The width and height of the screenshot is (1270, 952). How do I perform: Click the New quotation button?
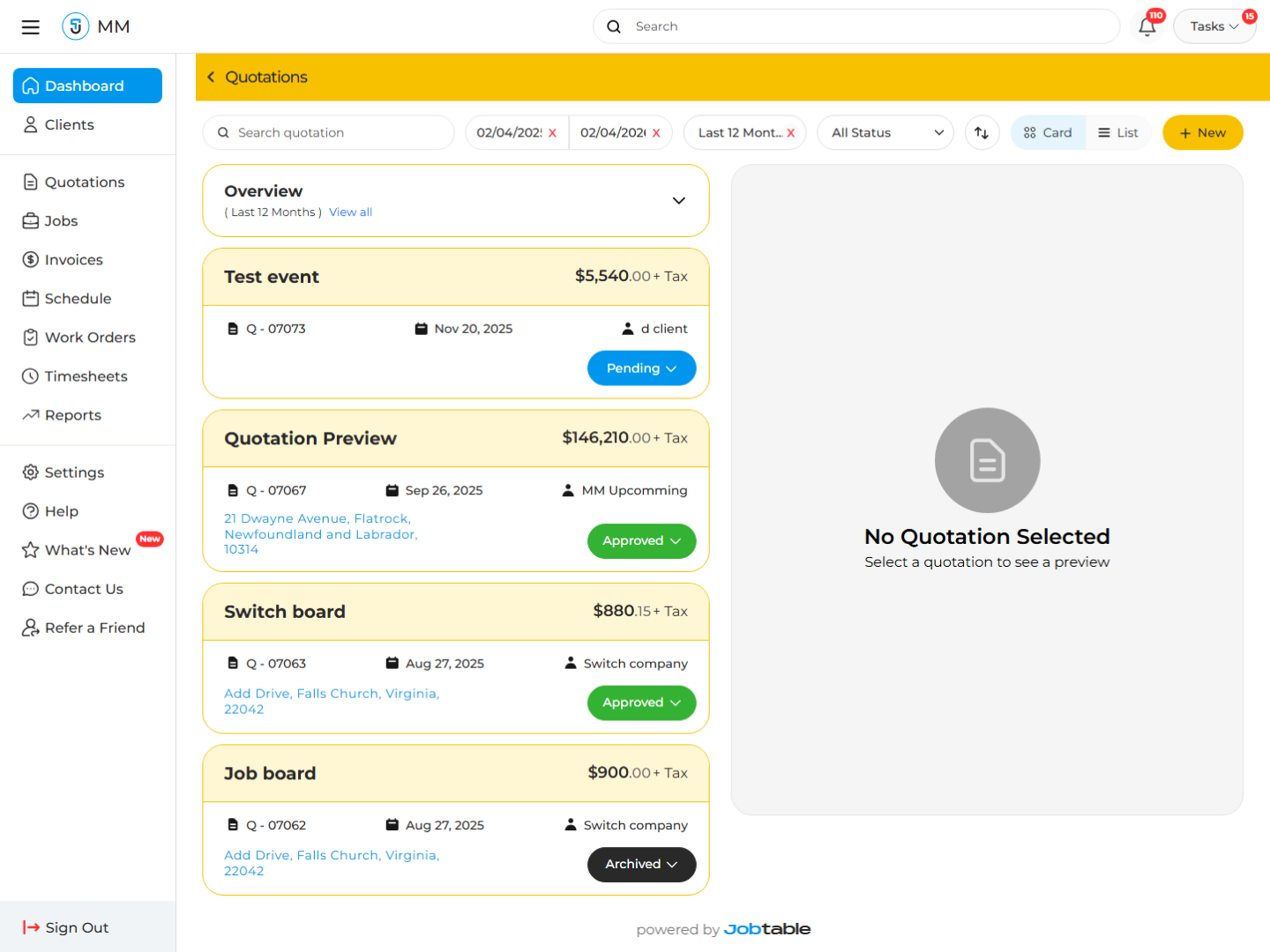tap(1202, 132)
